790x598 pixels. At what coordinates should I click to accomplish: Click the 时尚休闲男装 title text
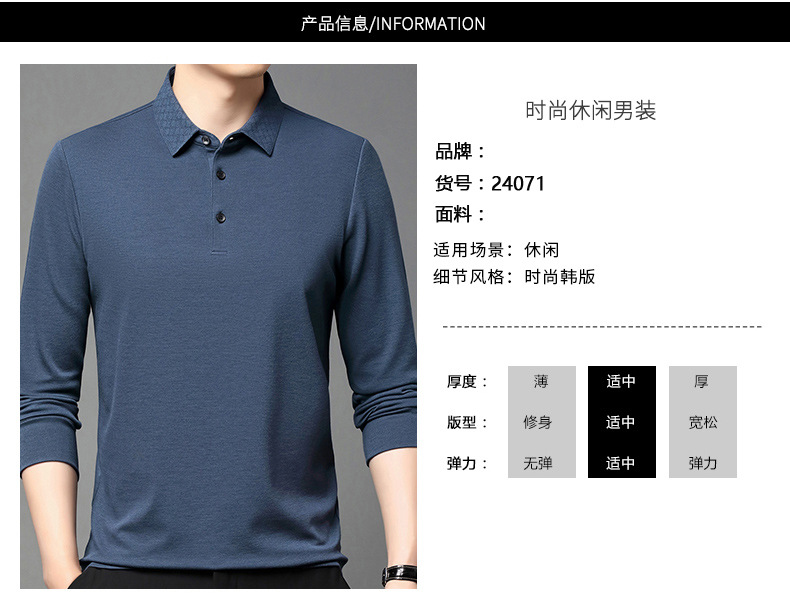point(590,110)
